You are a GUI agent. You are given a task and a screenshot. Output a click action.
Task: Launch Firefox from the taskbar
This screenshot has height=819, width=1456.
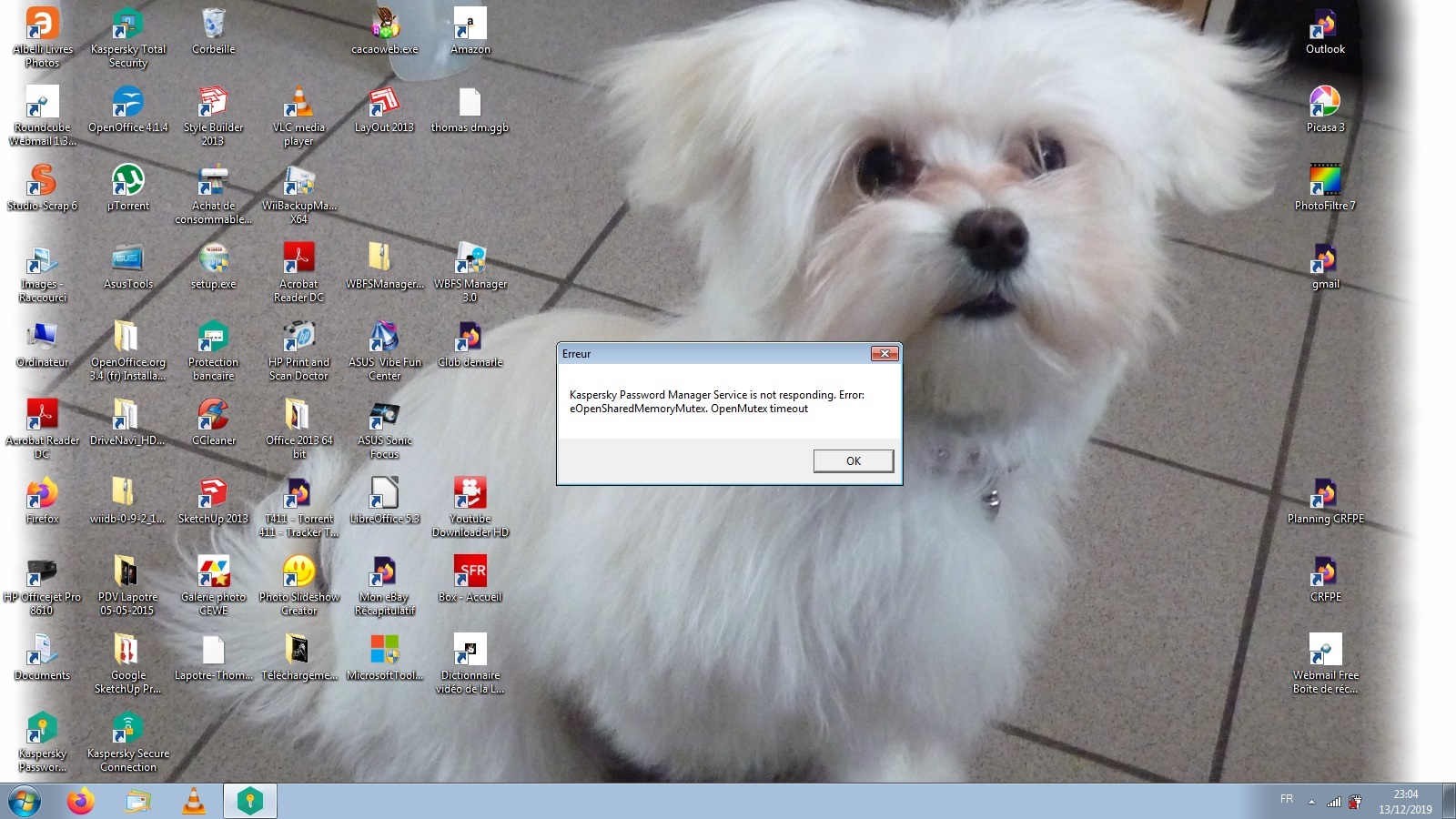point(81,802)
